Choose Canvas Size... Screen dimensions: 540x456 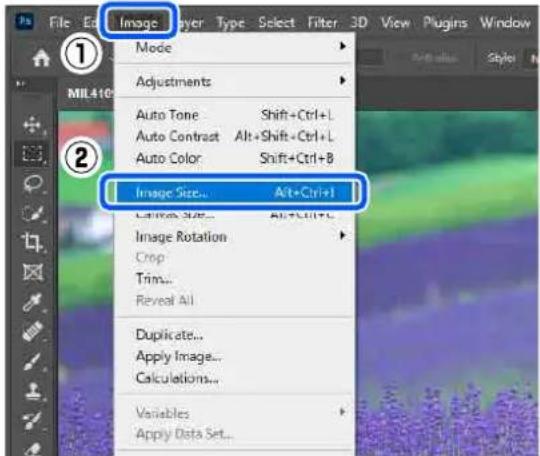(x=234, y=215)
